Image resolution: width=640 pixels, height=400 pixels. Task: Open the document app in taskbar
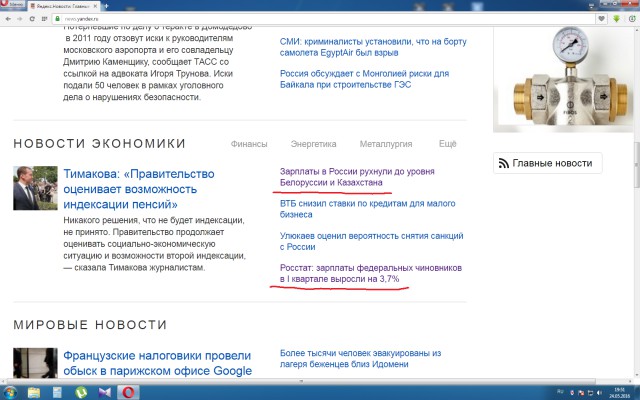click(x=57, y=393)
